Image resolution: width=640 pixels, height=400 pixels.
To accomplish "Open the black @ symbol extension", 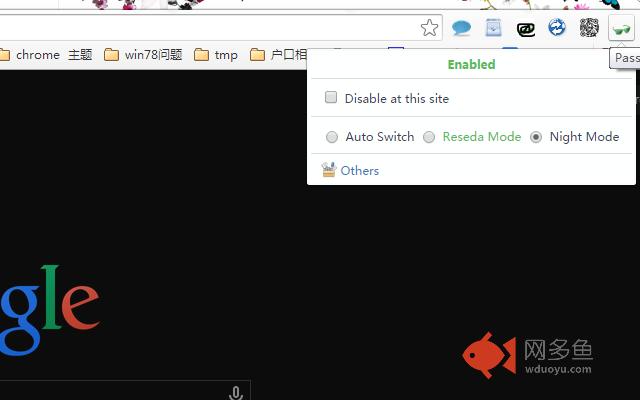I will point(526,29).
